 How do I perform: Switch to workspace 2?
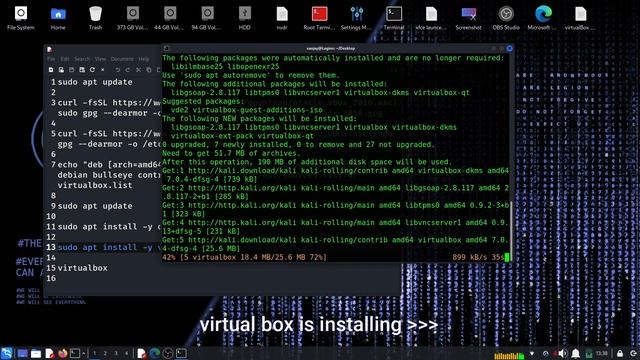tap(105, 353)
